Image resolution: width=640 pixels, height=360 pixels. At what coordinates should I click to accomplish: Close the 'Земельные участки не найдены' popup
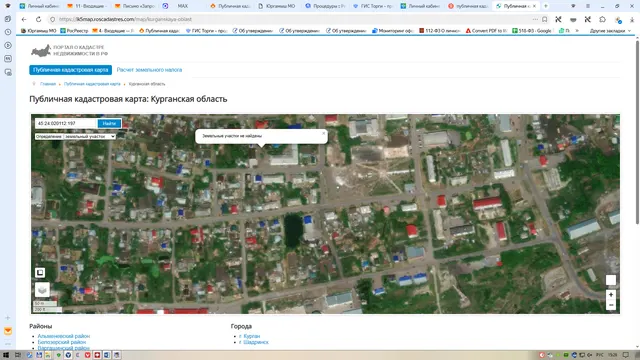coord(324,133)
